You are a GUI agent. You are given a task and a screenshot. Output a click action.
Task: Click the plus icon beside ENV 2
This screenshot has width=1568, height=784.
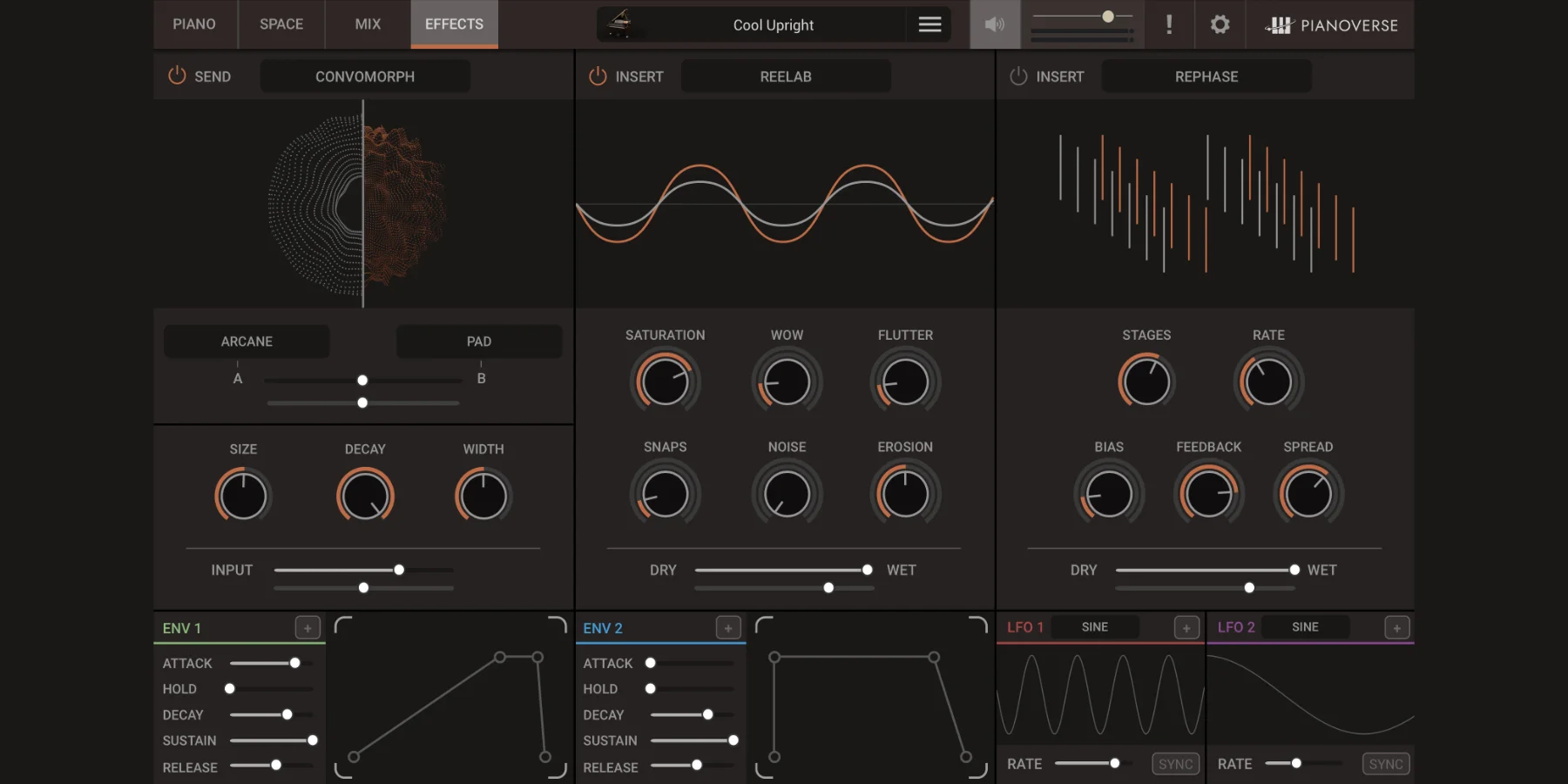pos(728,627)
